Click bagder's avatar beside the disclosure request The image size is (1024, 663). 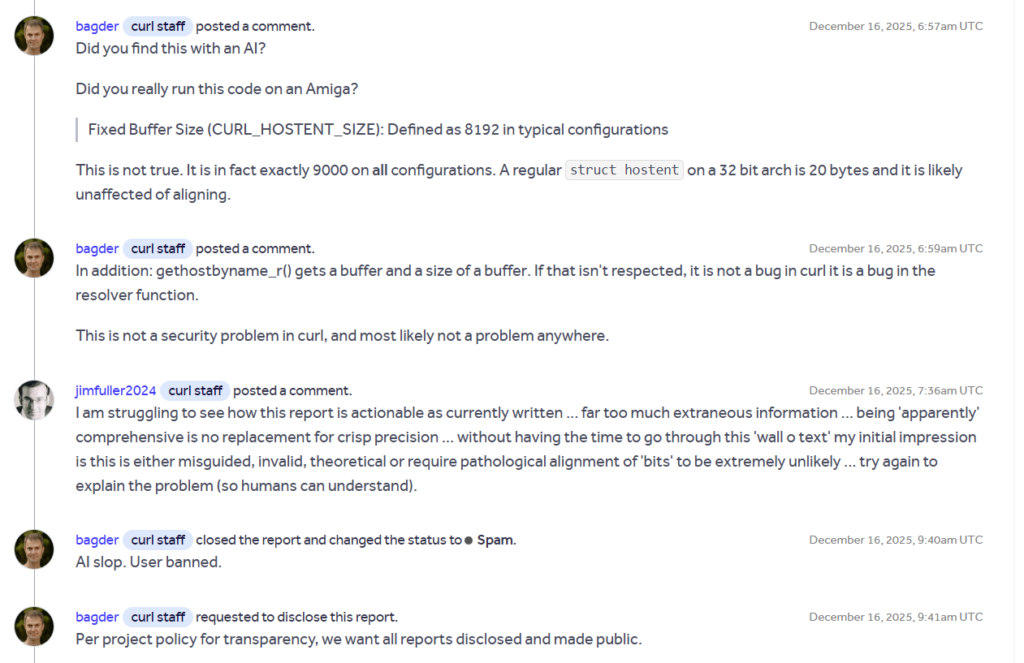click(x=34, y=626)
